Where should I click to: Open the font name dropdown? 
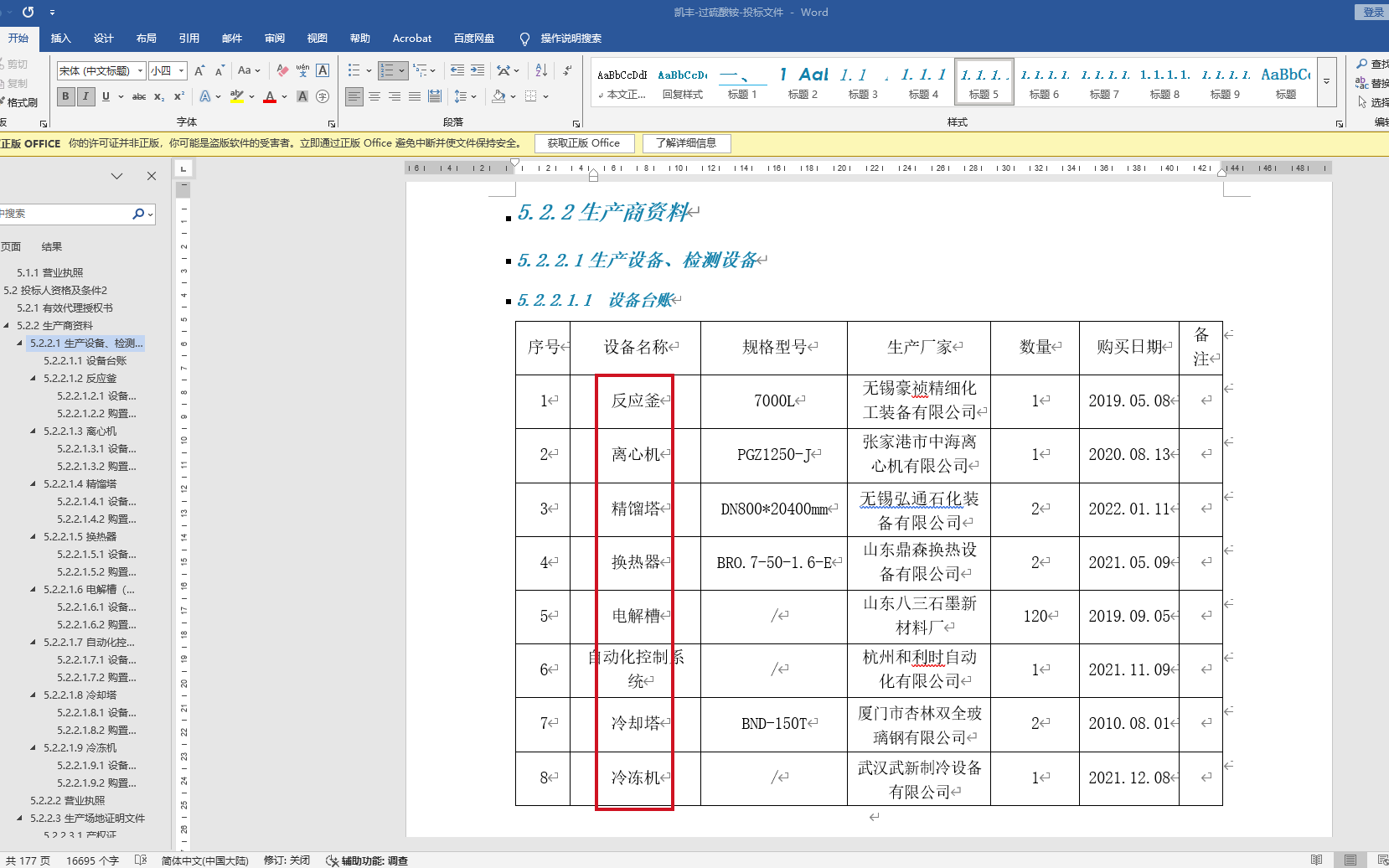click(x=140, y=71)
